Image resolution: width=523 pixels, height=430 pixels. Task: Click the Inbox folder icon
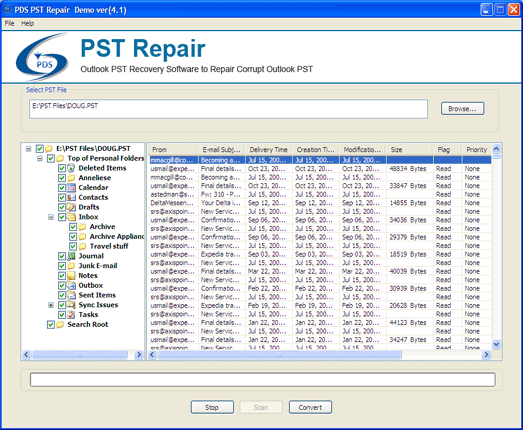(71, 217)
